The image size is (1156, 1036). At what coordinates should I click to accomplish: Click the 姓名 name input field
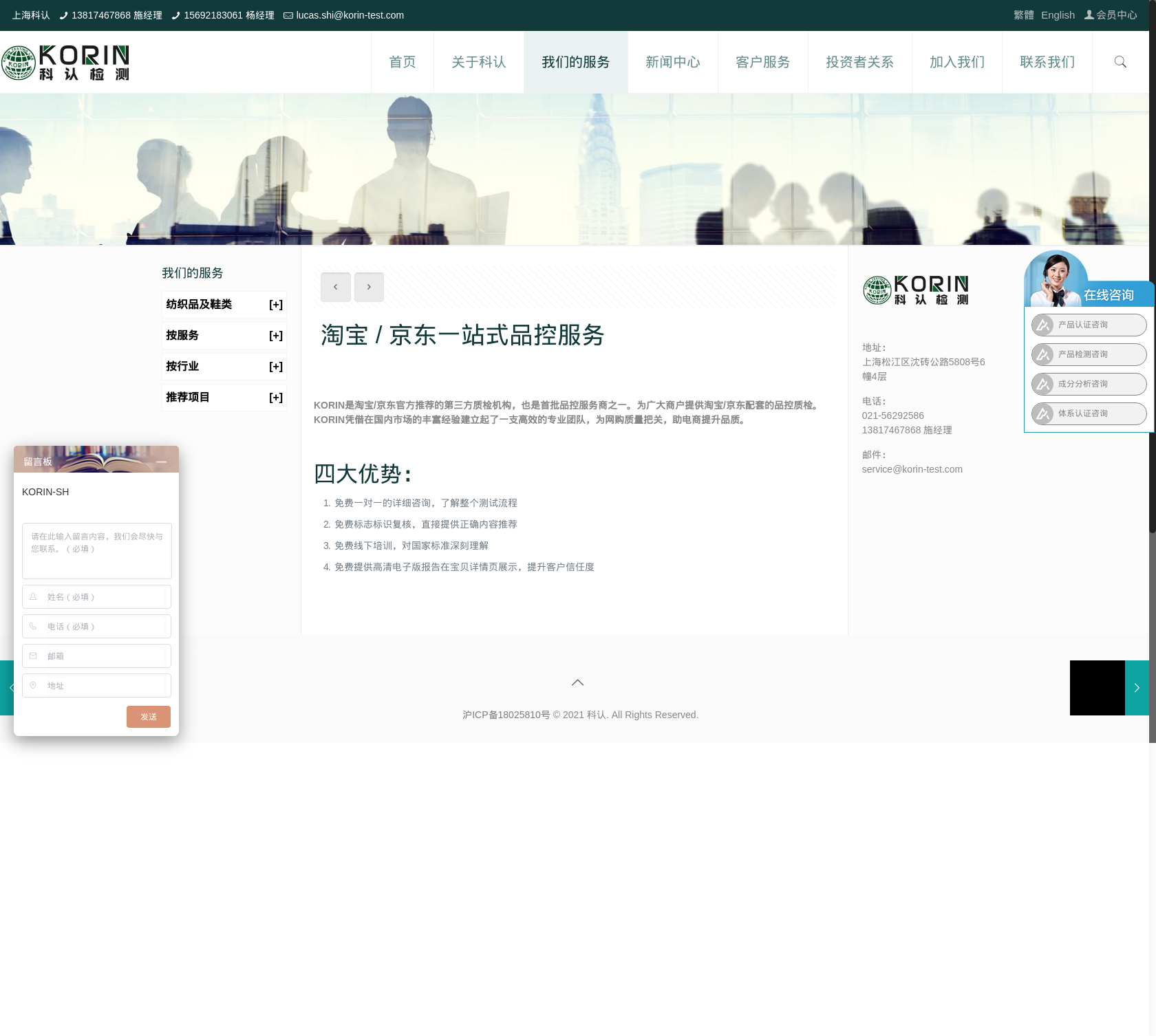[96, 597]
